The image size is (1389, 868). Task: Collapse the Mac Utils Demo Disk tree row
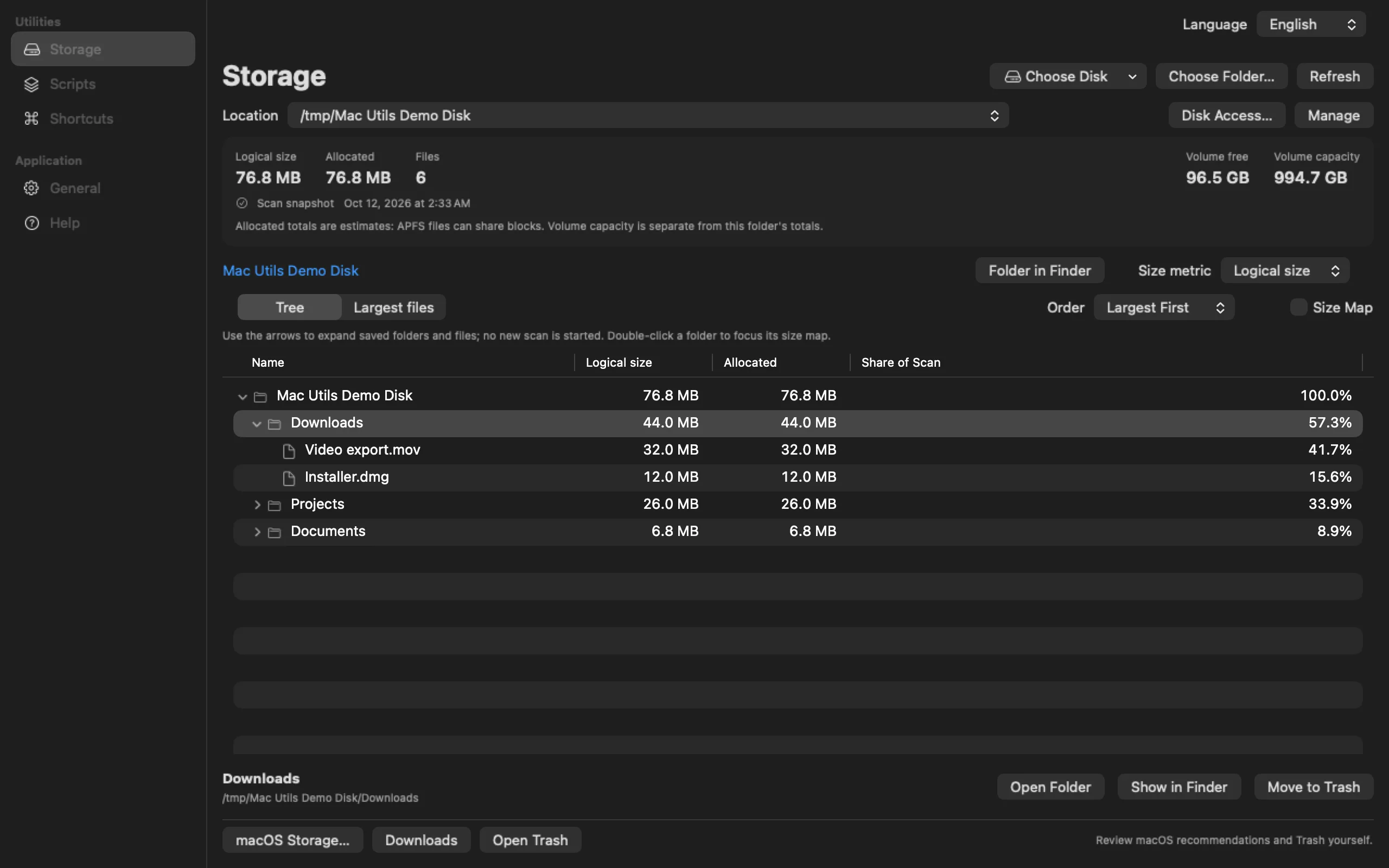pos(242,397)
